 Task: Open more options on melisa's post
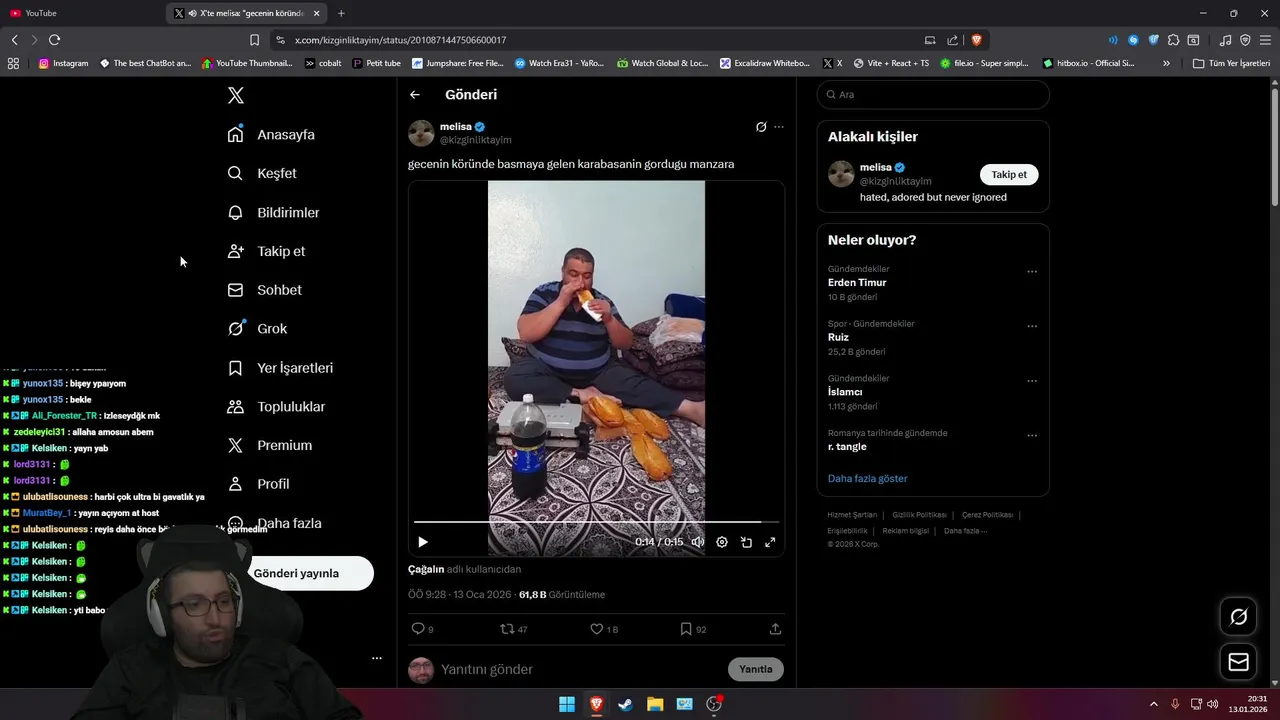coord(779,127)
